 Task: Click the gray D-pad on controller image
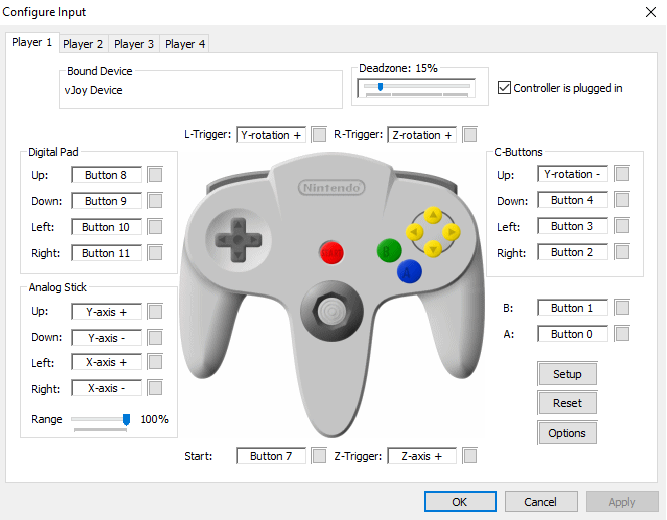pyautogui.click(x=236, y=239)
